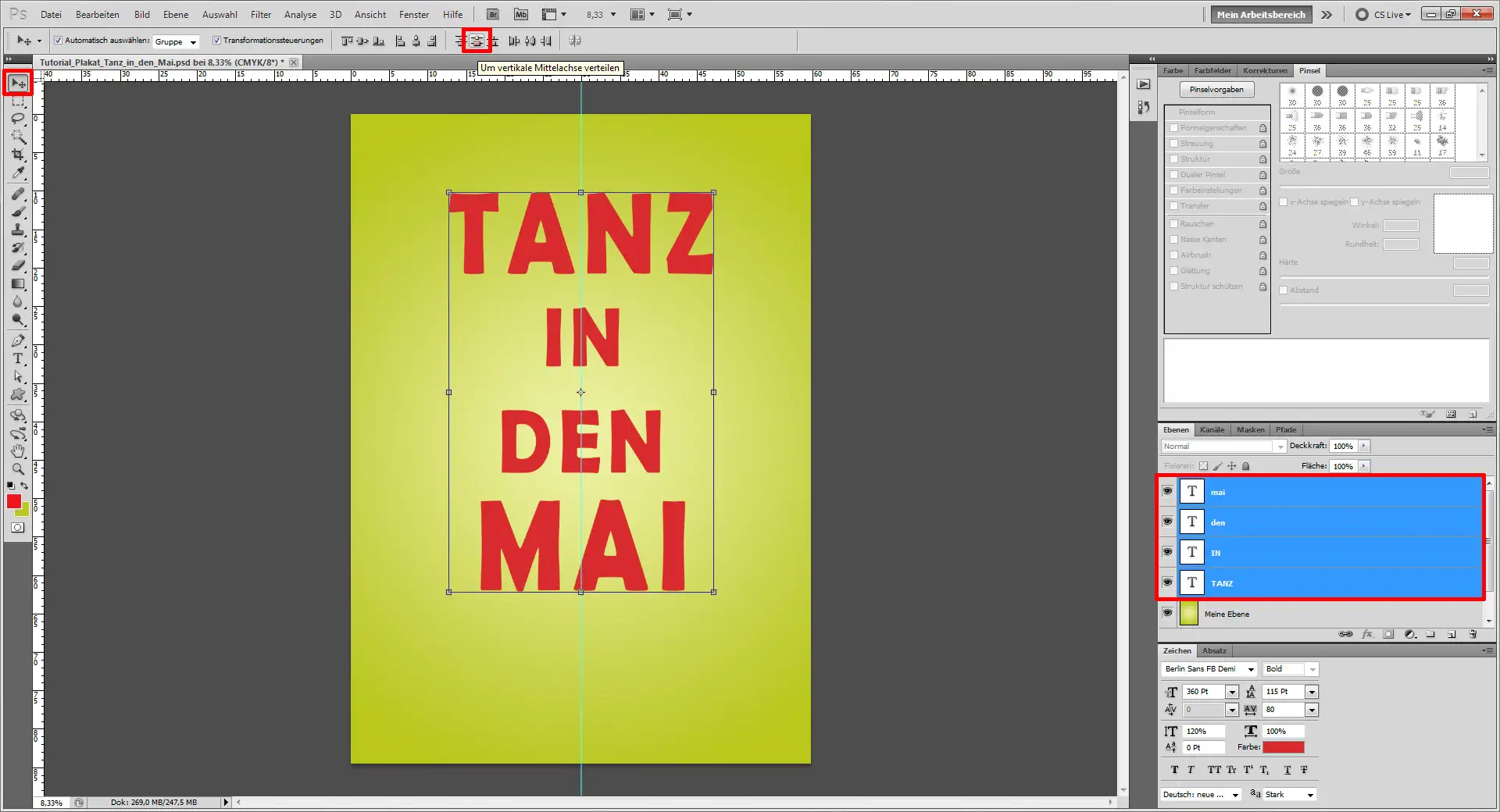Enable the Streuung brush option
Screen dimensions: 1500x812
point(1173,143)
